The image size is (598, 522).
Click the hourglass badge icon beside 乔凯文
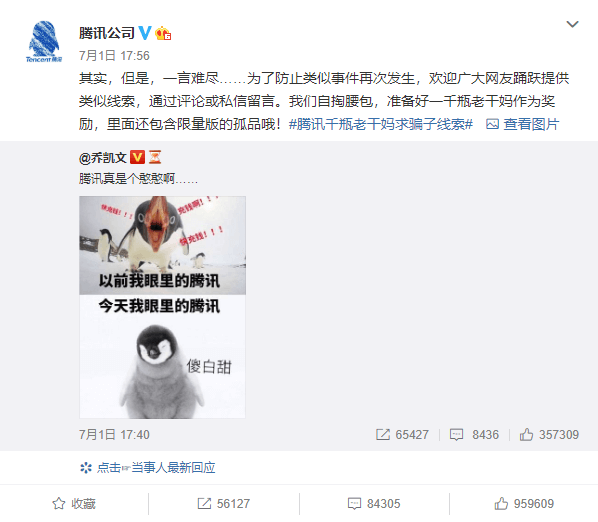[155, 157]
